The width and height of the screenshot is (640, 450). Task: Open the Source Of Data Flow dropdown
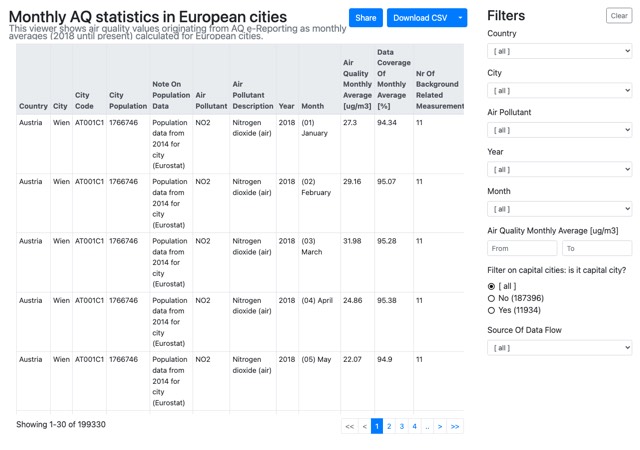click(x=559, y=348)
